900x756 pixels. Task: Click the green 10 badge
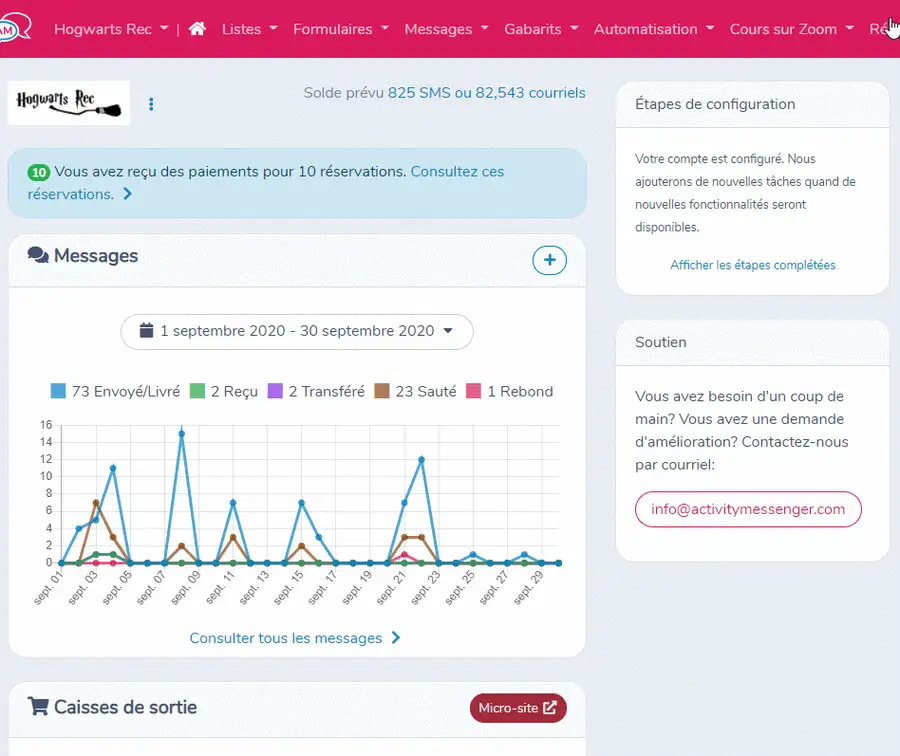pos(38,172)
